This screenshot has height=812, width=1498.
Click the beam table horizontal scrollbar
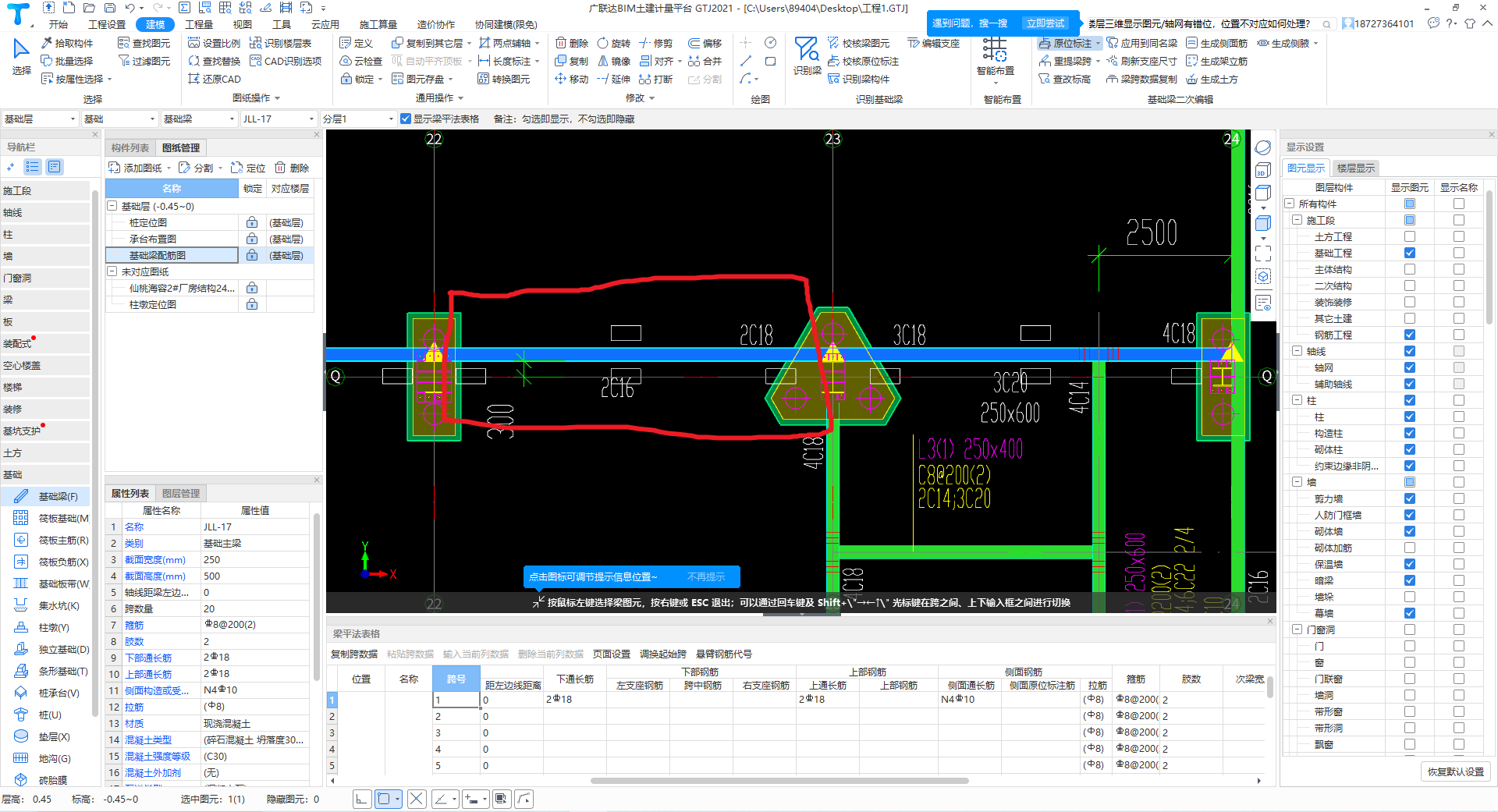[x=780, y=780]
